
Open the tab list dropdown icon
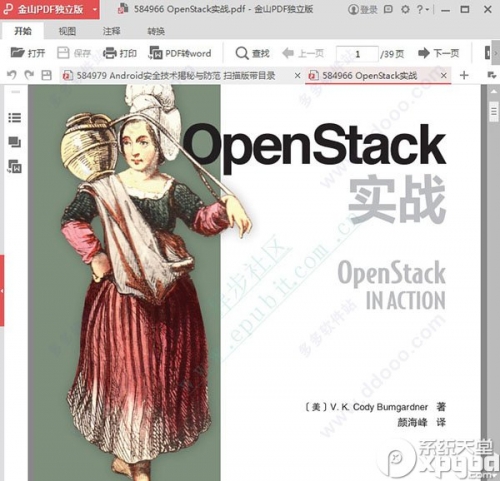491,75
